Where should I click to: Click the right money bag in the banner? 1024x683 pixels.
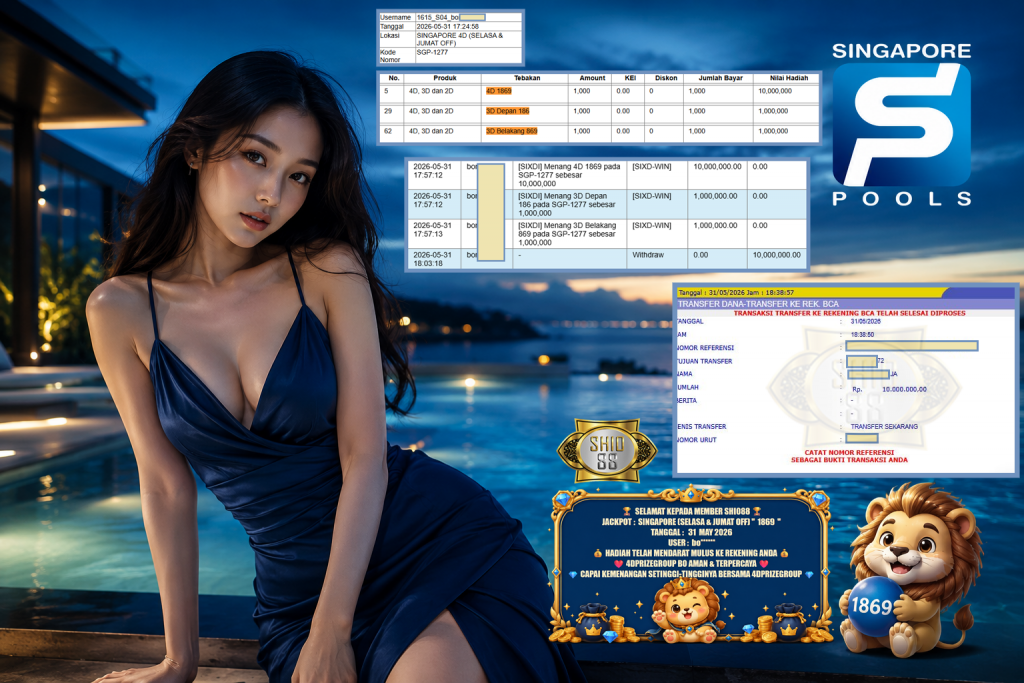[x=789, y=621]
